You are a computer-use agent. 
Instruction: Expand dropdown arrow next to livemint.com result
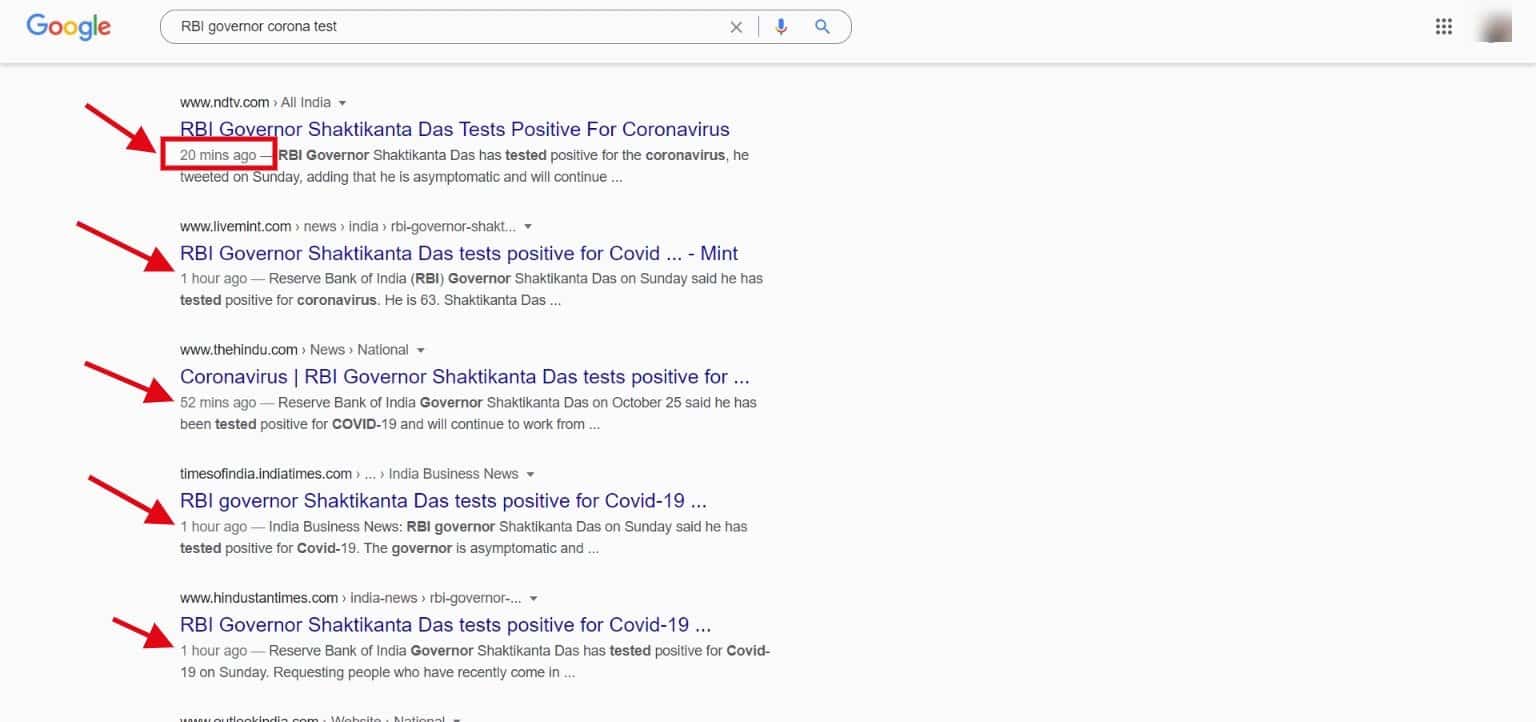528,227
